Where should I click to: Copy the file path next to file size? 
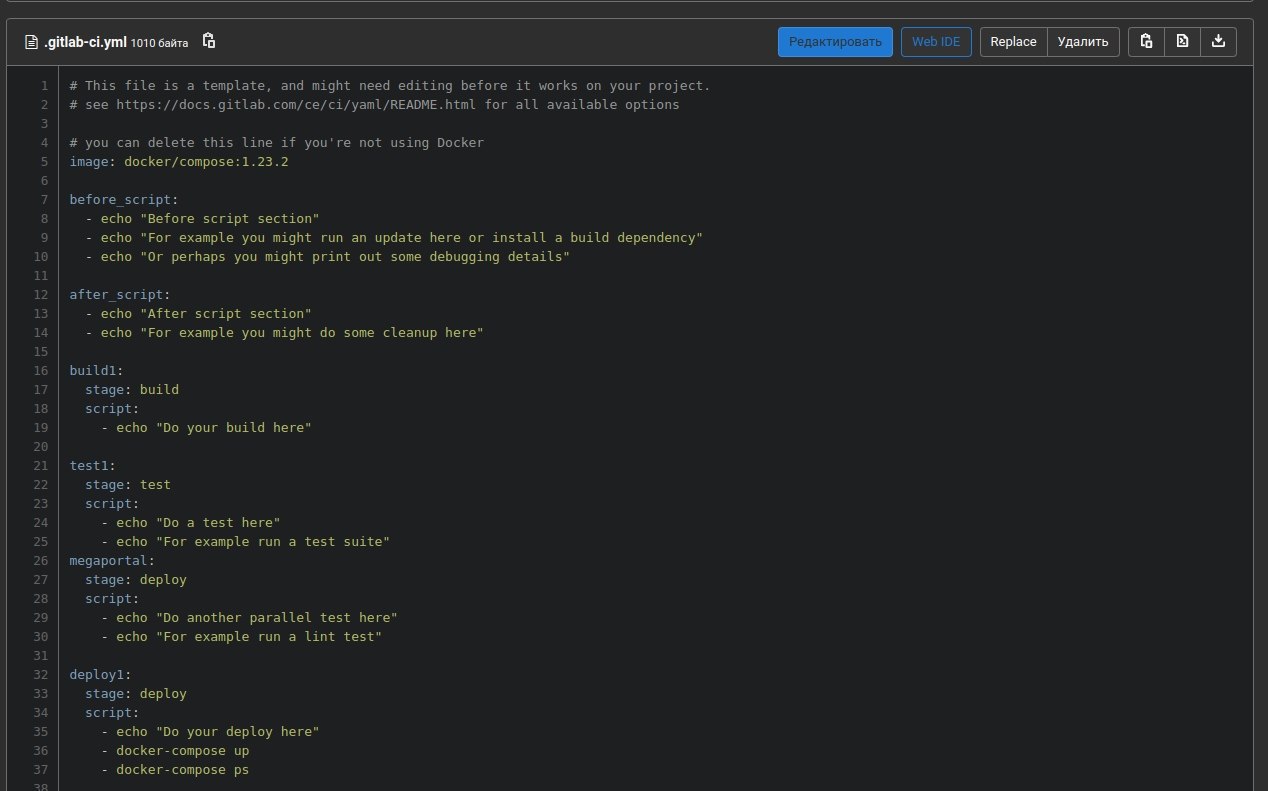209,41
